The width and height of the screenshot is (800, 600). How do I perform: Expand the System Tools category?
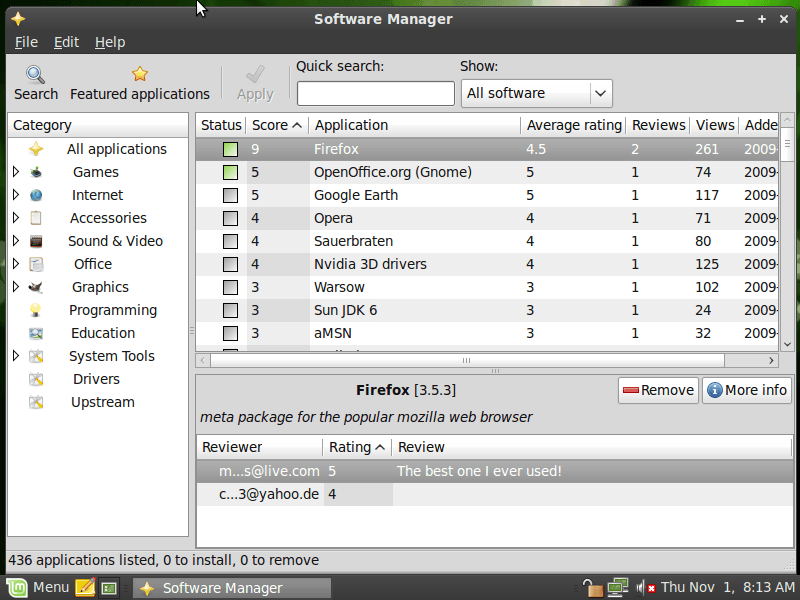tap(16, 356)
